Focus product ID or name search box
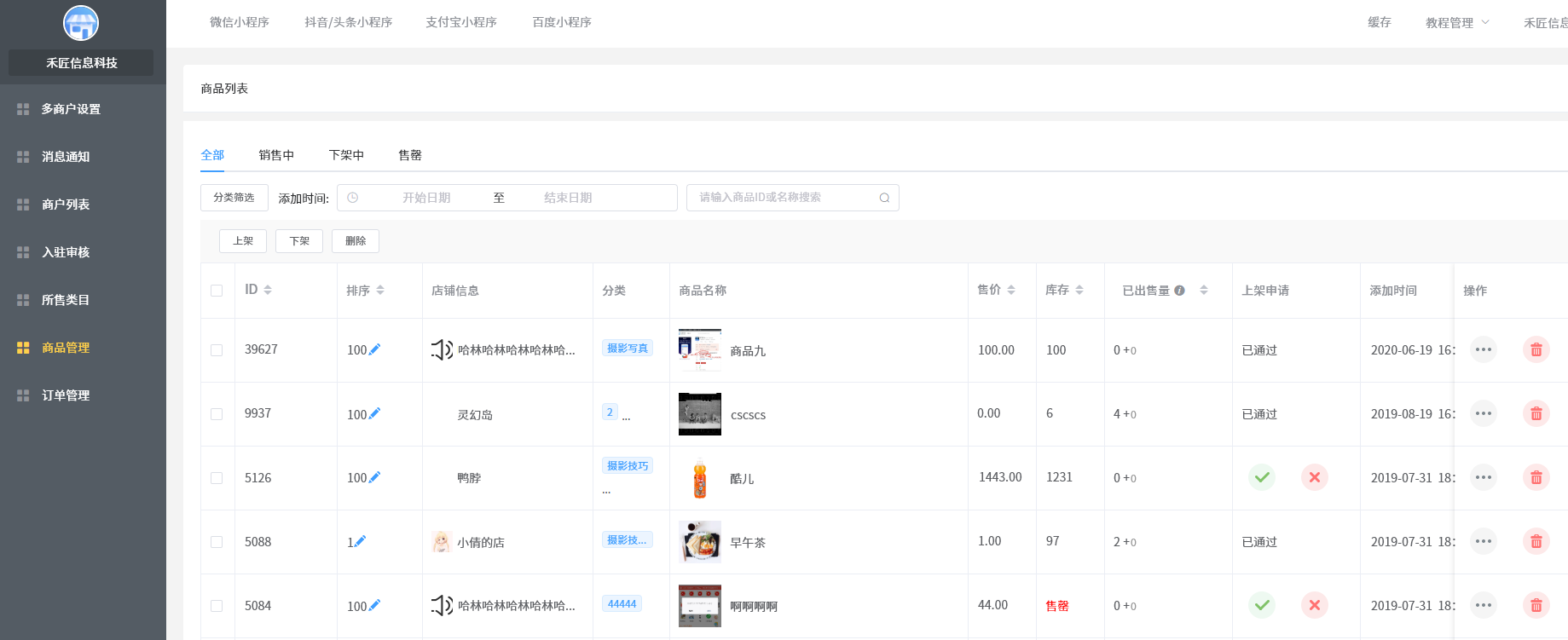The width and height of the screenshot is (1568, 640). (793, 198)
